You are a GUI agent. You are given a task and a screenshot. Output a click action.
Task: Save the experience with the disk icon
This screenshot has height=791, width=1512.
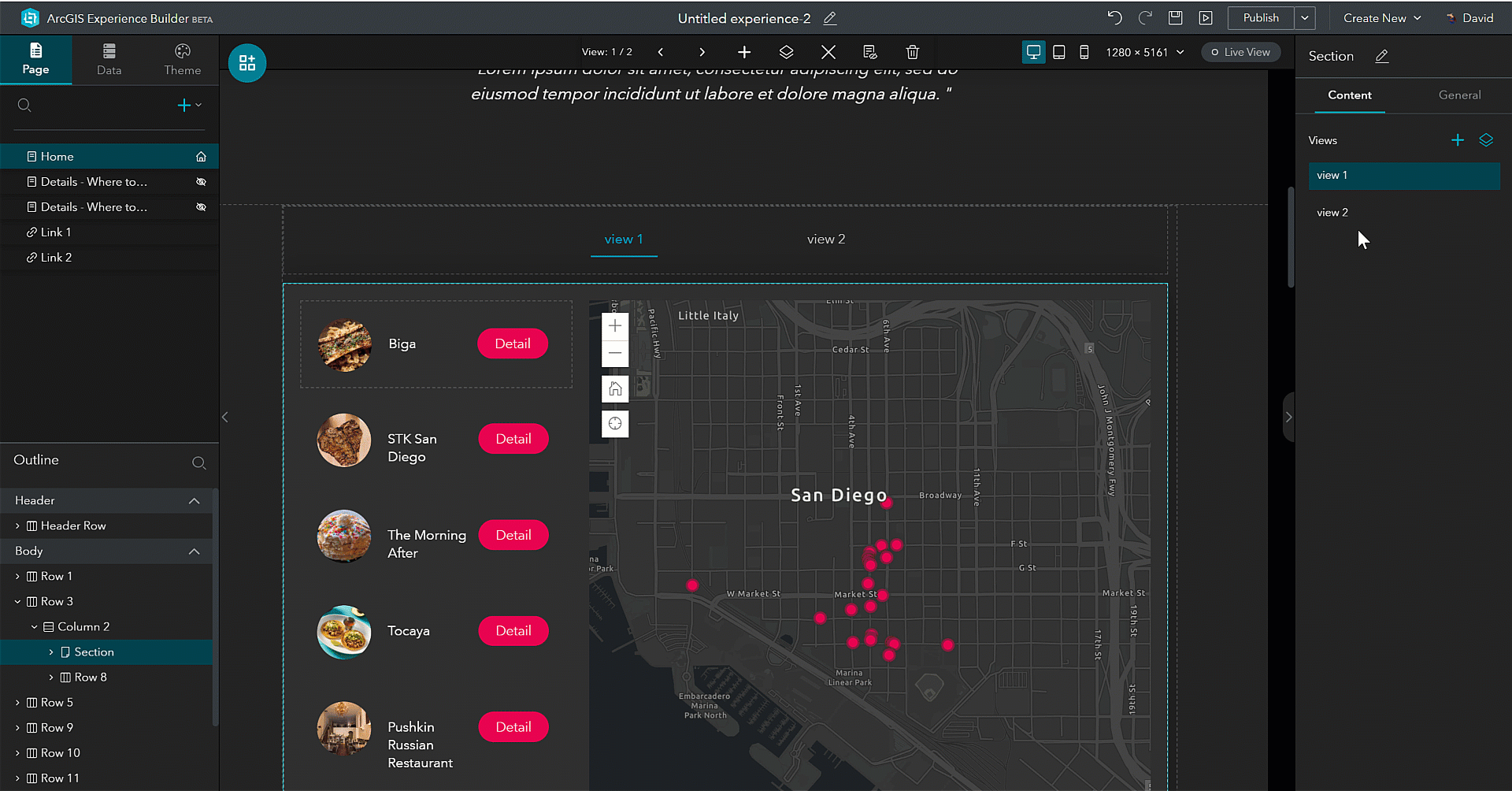click(1175, 18)
